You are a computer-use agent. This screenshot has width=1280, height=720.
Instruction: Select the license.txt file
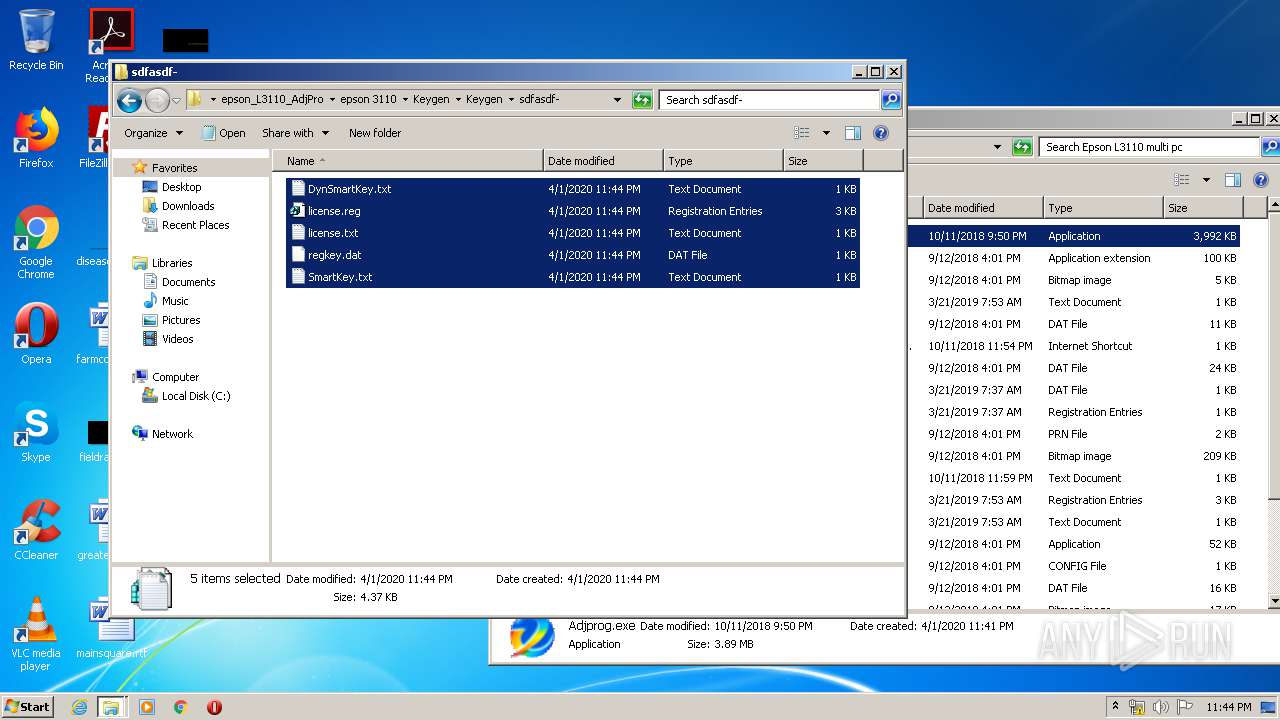click(572, 233)
